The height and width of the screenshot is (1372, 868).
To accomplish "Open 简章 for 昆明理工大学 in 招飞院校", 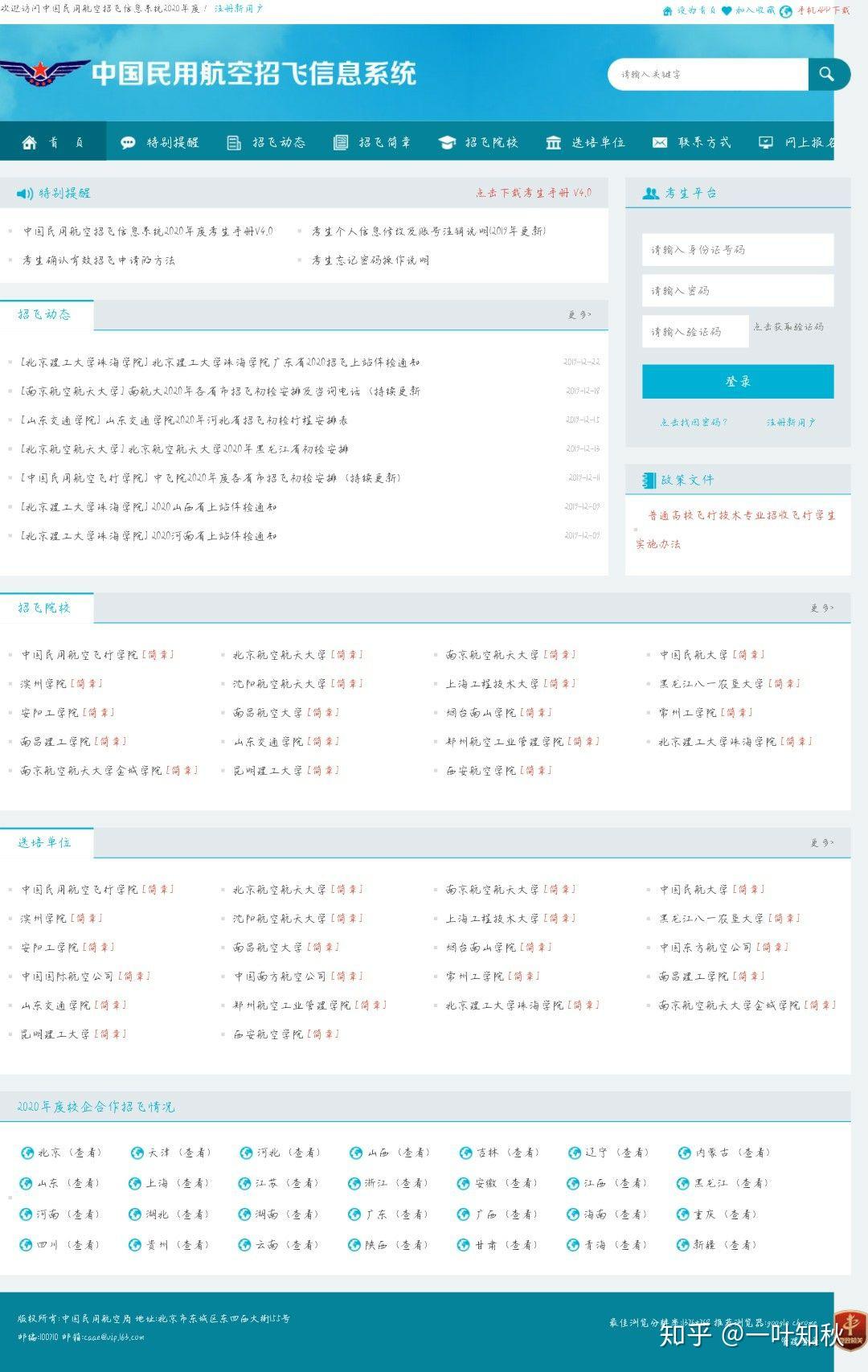I will click(x=323, y=771).
